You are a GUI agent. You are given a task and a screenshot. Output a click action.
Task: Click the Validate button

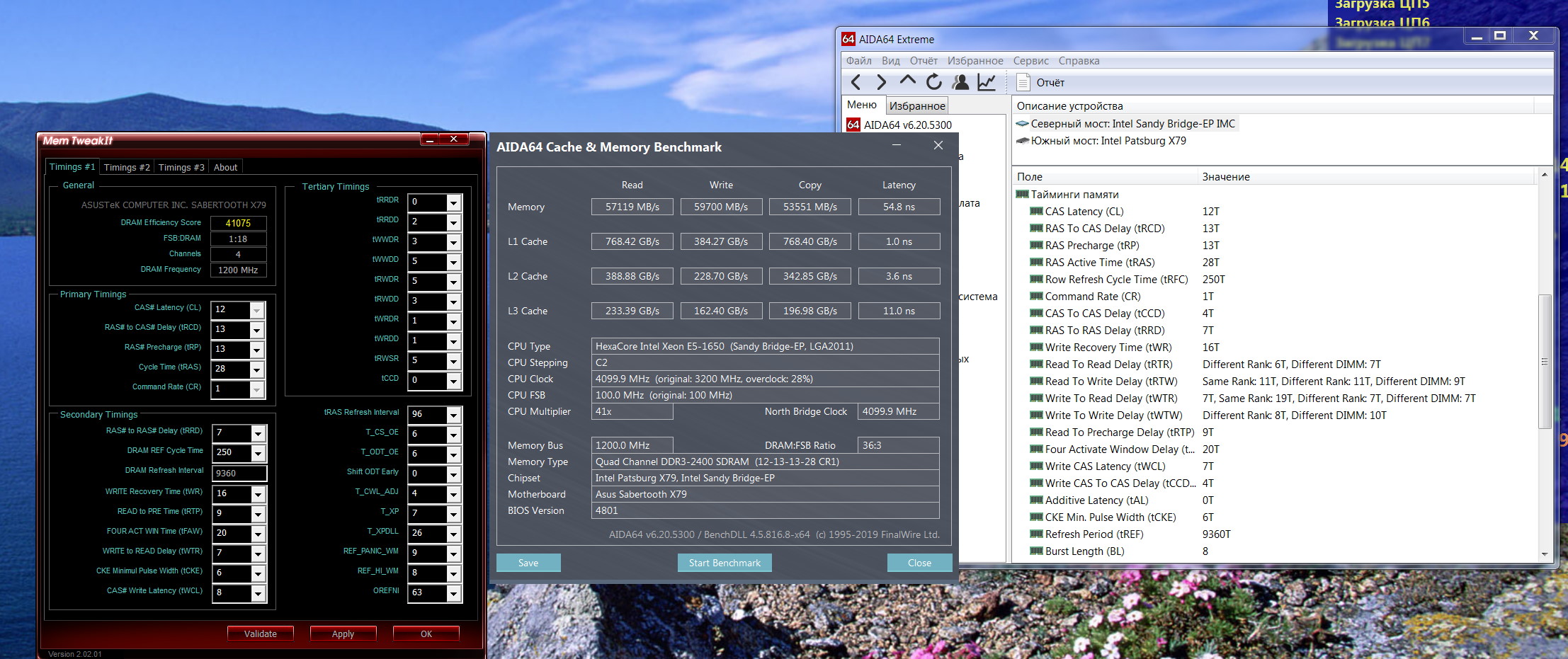coord(261,634)
